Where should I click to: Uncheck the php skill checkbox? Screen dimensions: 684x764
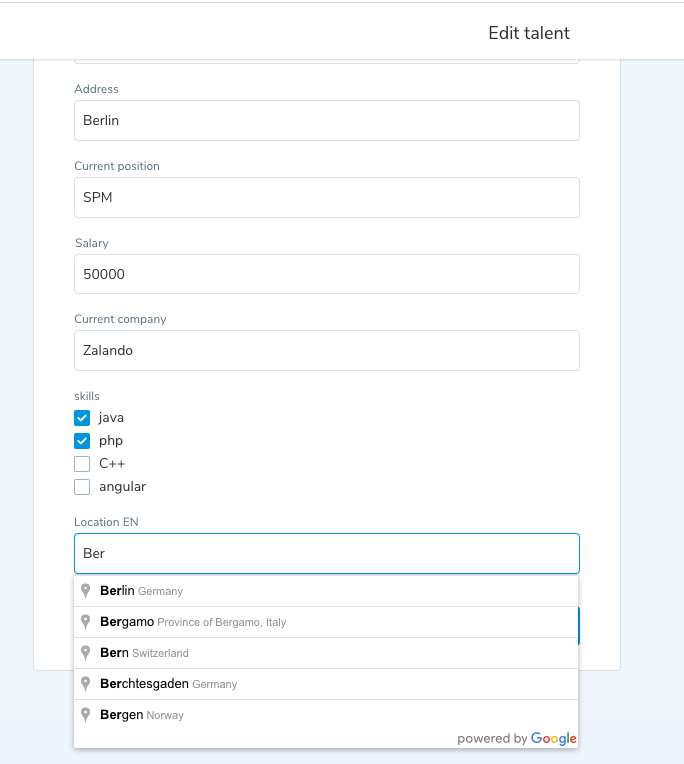point(83,441)
